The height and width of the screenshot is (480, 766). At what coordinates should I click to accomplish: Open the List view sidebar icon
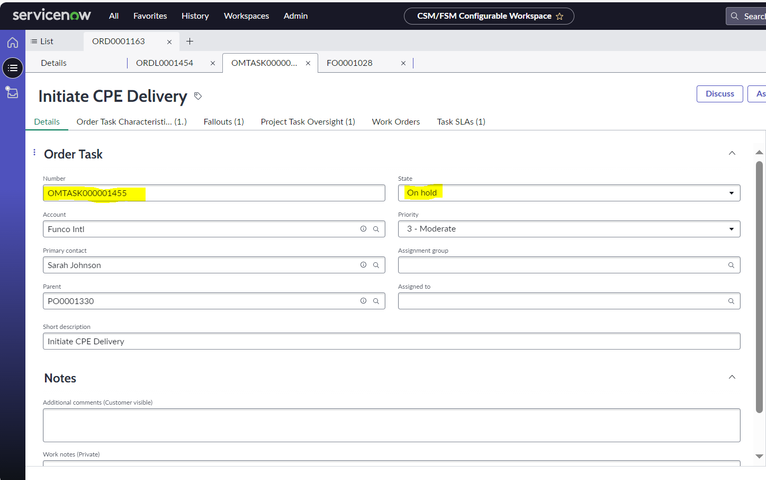click(x=13, y=68)
